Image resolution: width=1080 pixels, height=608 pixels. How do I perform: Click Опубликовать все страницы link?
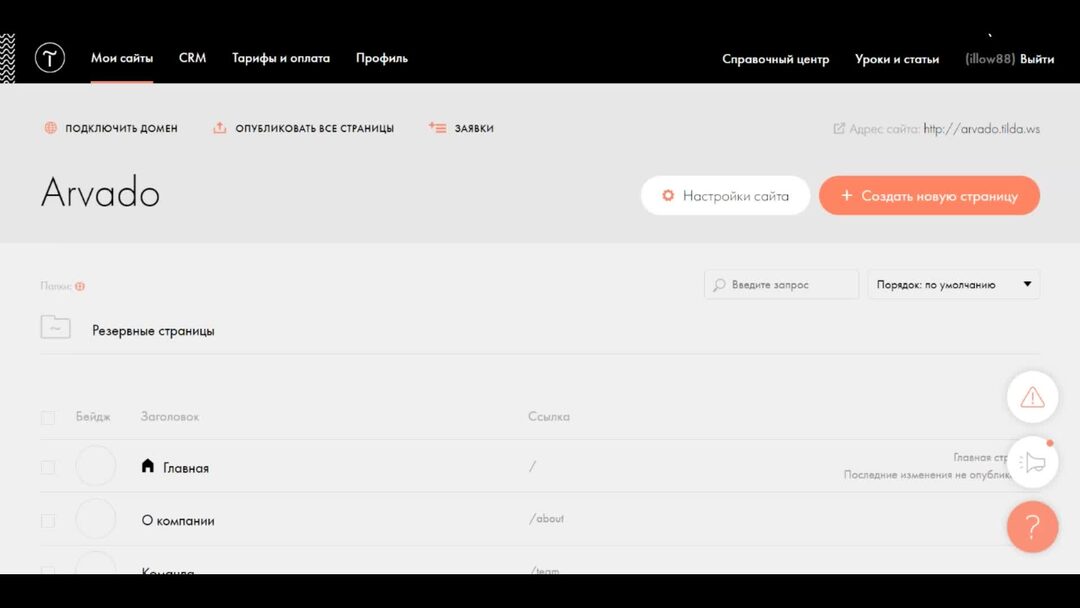pyautogui.click(x=315, y=128)
